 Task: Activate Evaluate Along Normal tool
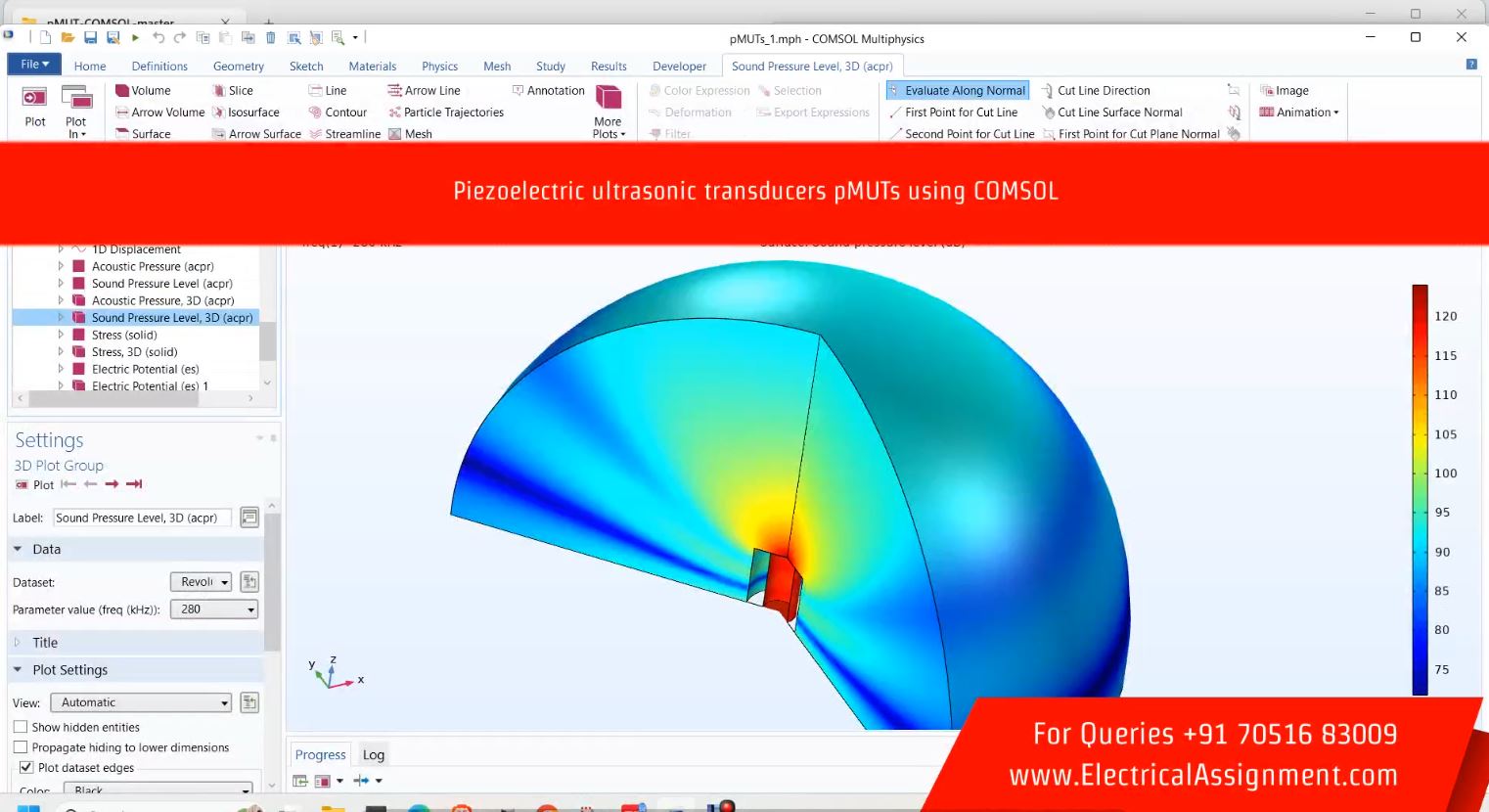pyautogui.click(x=957, y=91)
